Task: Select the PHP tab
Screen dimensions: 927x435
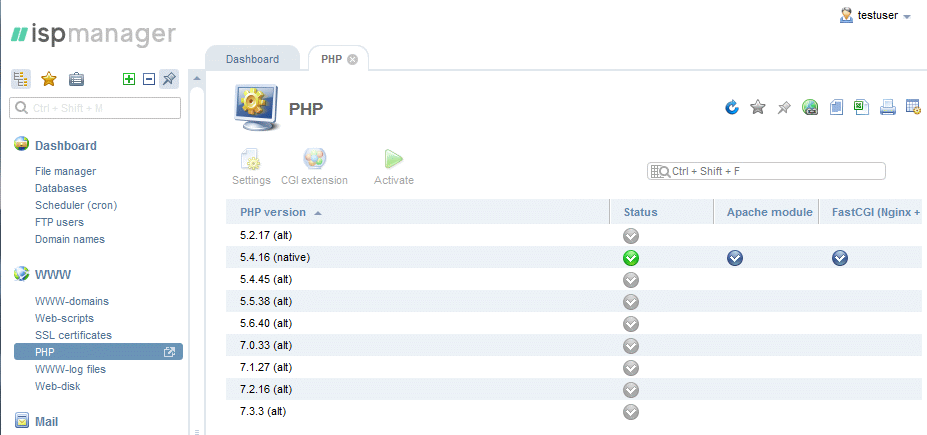Action: click(332, 59)
